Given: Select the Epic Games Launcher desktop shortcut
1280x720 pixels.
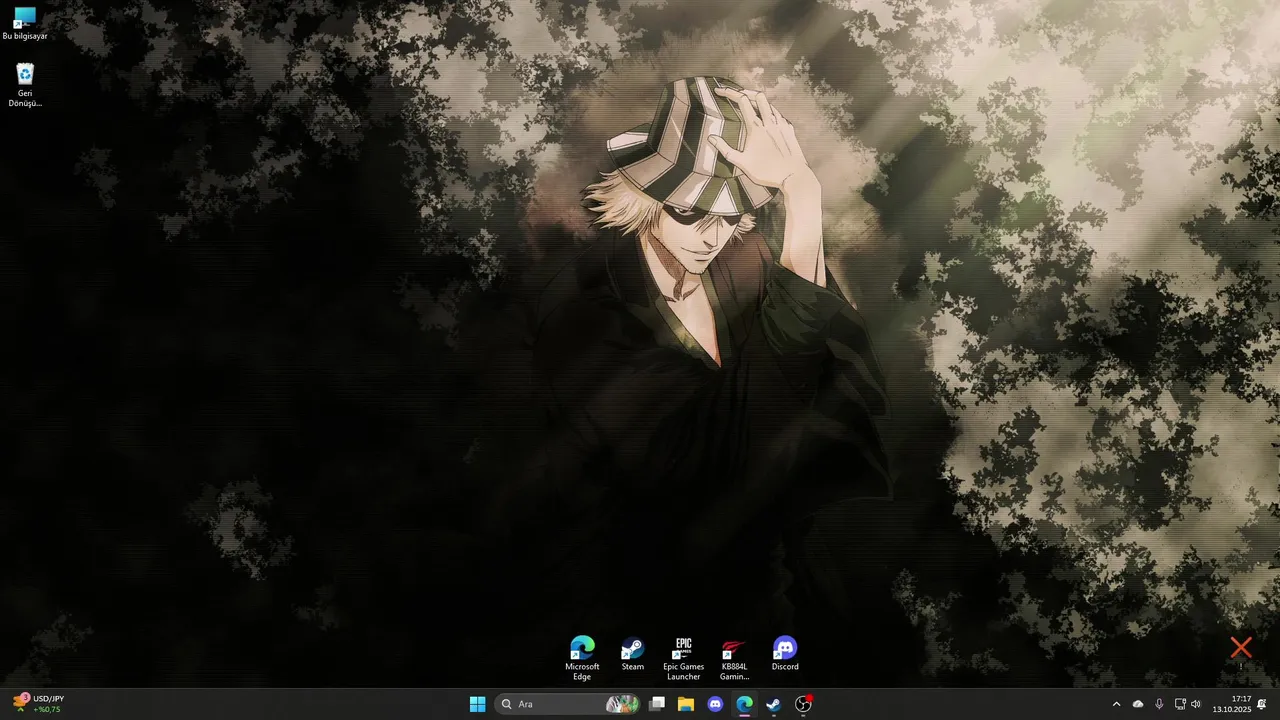Looking at the screenshot, I should 684,658.
